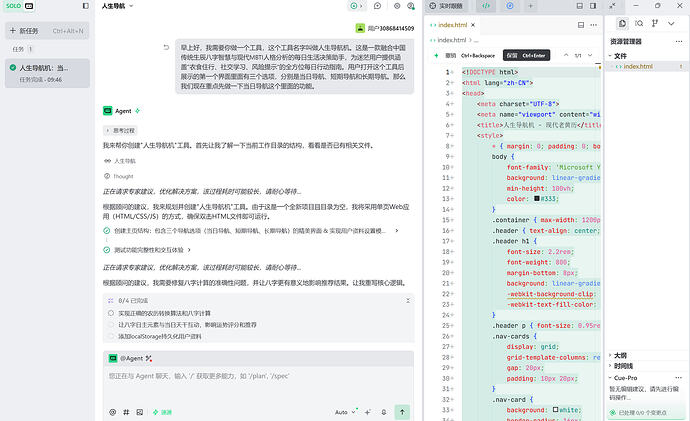
Task: Close the index.html editor tab
Action: [x=473, y=25]
